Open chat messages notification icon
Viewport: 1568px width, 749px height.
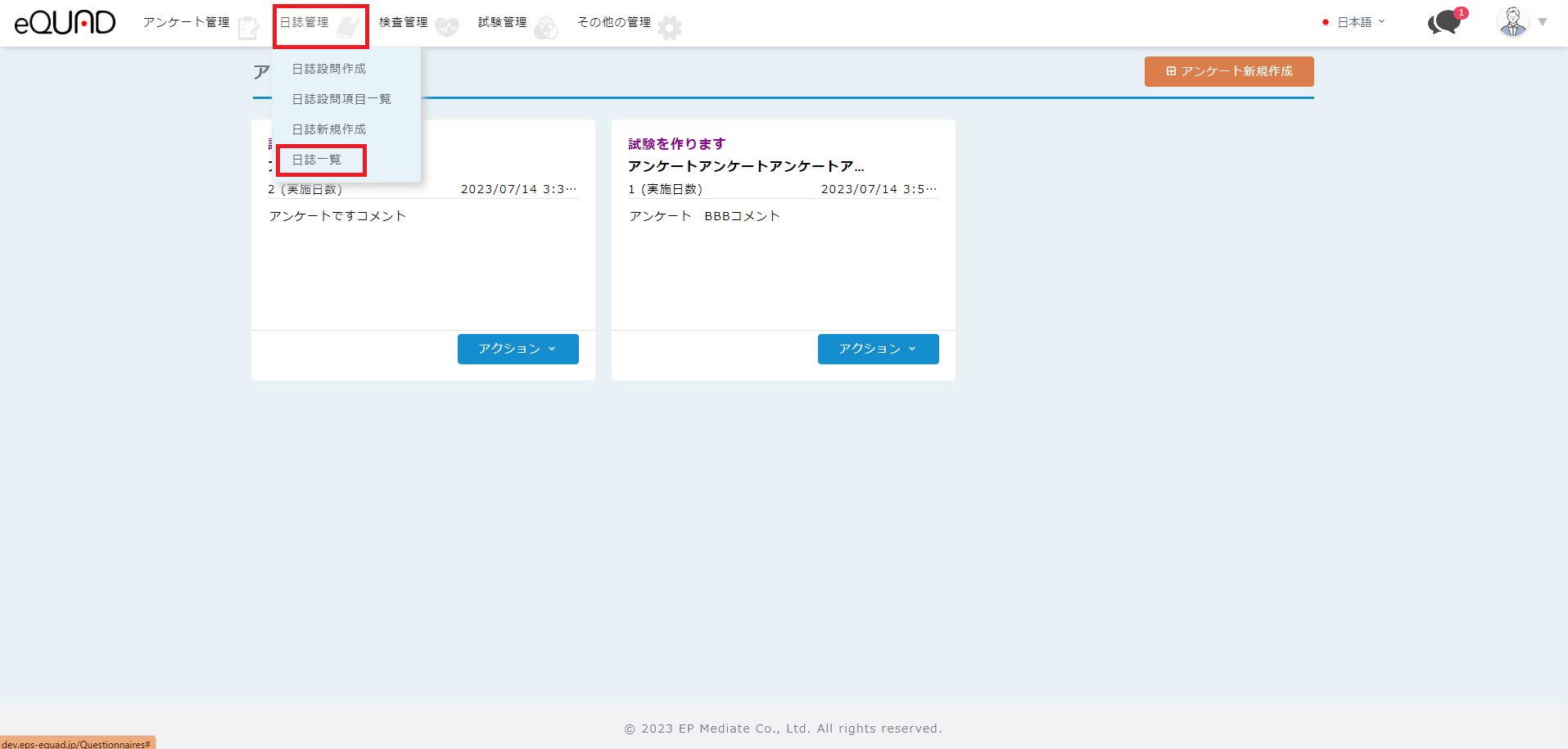pos(1445,22)
